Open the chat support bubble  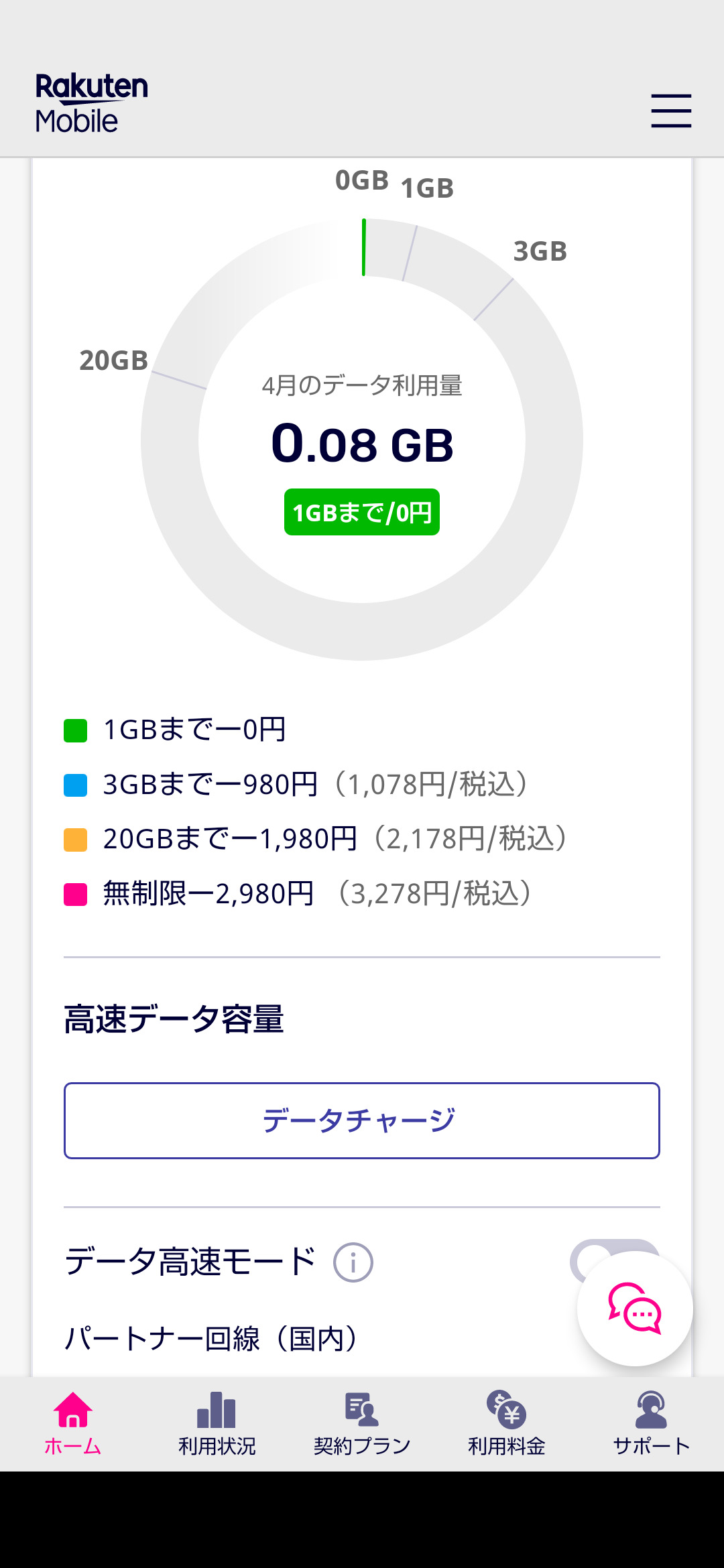(x=635, y=1309)
